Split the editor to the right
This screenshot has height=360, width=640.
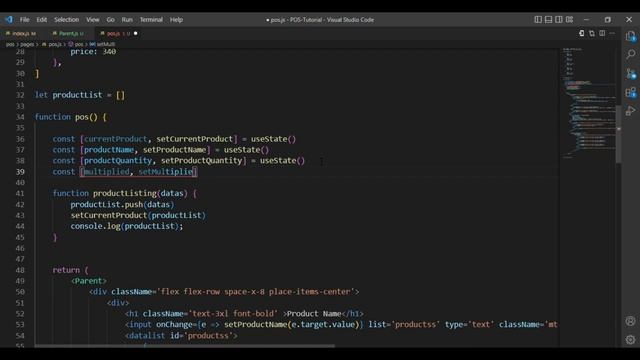point(602,33)
